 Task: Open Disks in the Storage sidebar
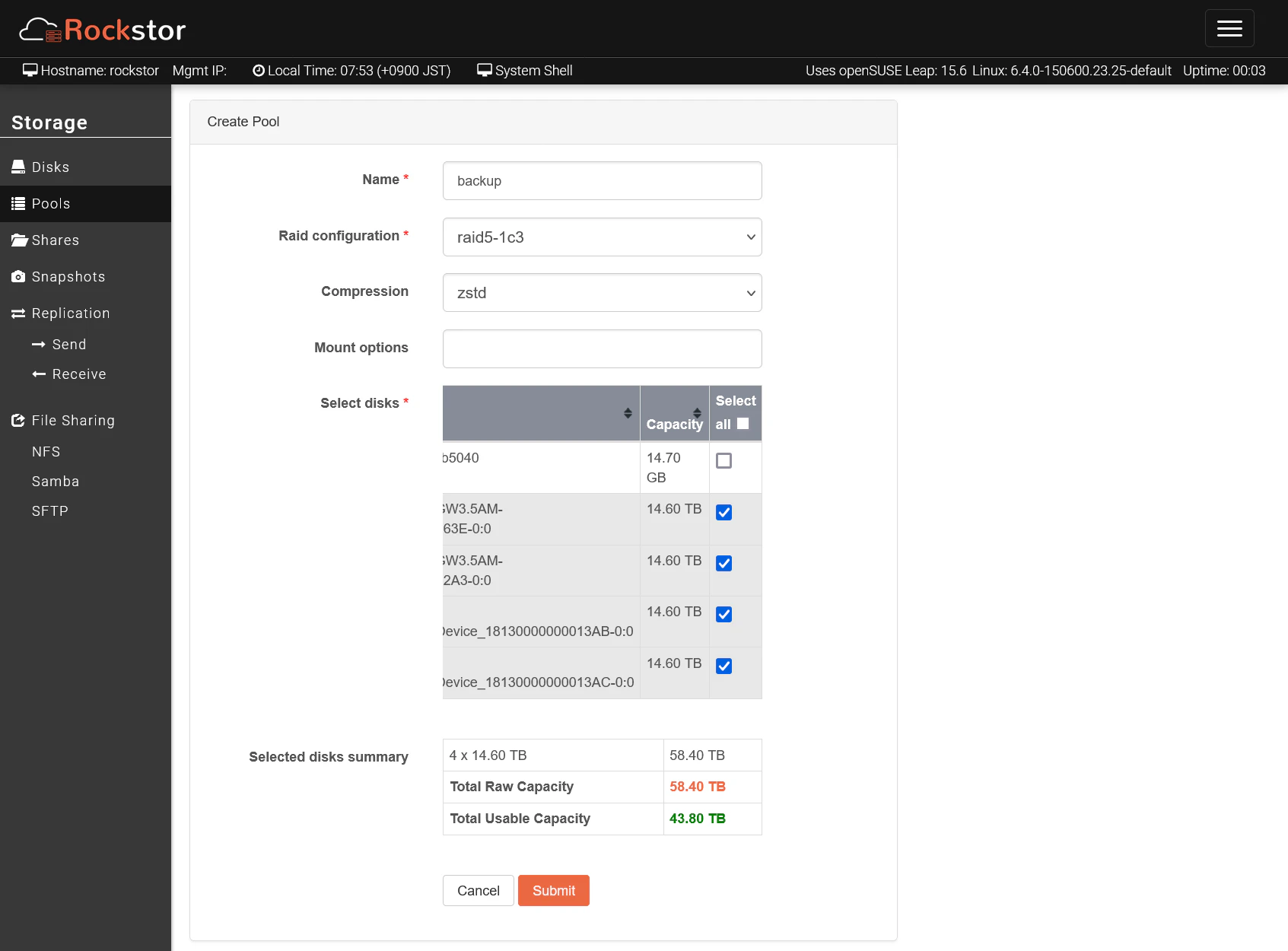pyautogui.click(x=85, y=167)
